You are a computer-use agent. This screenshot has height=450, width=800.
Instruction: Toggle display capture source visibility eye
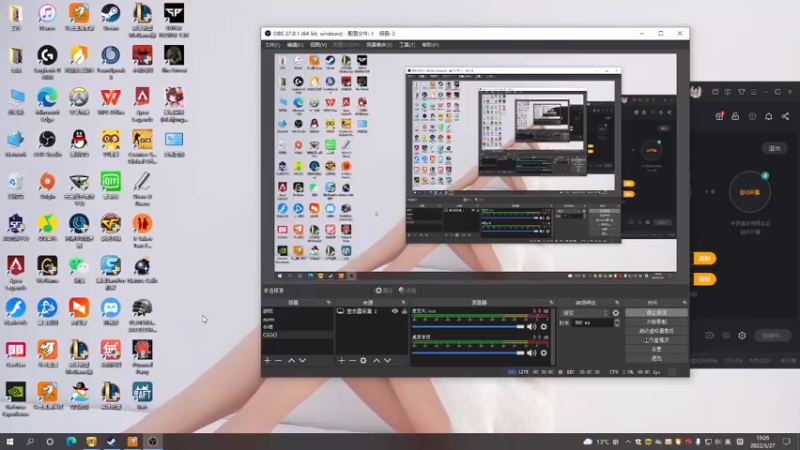(395, 311)
